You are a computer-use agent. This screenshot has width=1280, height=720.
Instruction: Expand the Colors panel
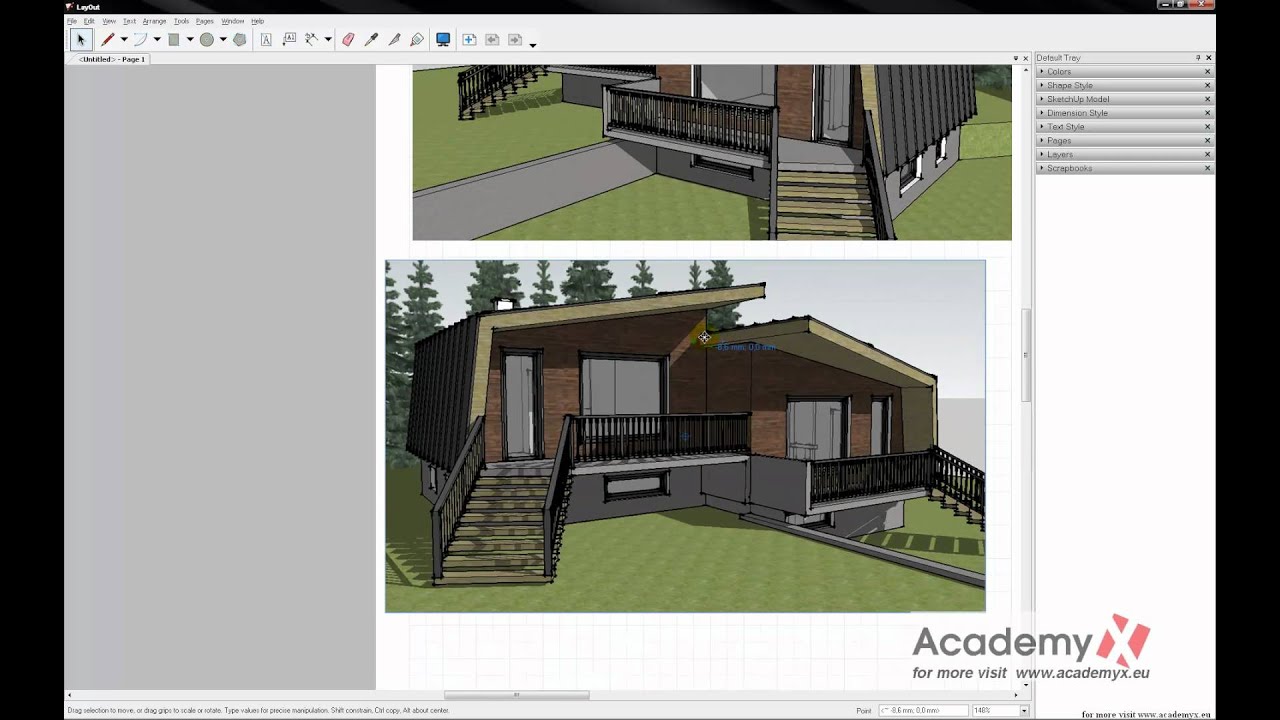click(x=1042, y=72)
